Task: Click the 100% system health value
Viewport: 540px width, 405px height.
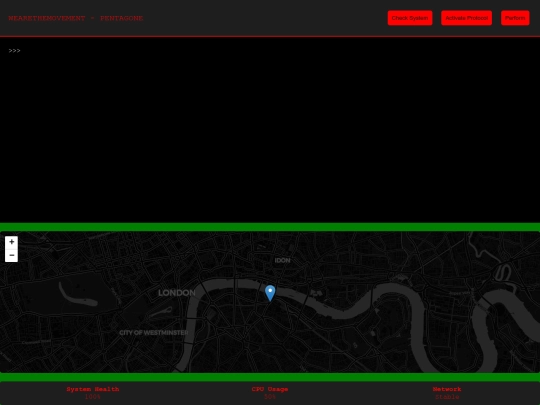Action: click(93, 397)
